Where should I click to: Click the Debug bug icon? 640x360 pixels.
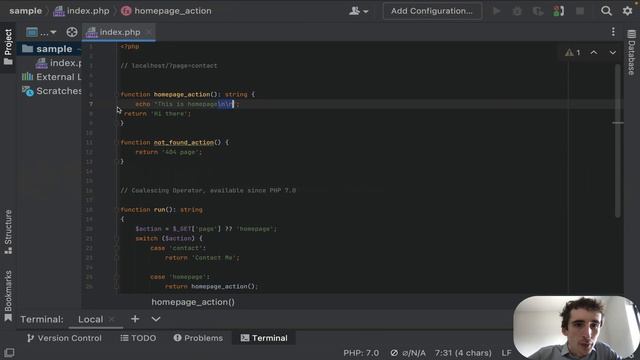point(517,11)
